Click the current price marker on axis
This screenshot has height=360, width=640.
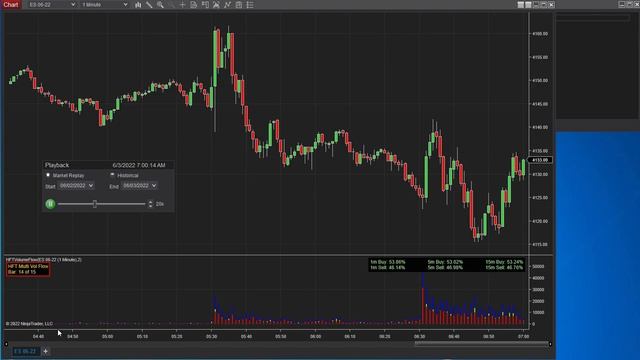(540, 160)
